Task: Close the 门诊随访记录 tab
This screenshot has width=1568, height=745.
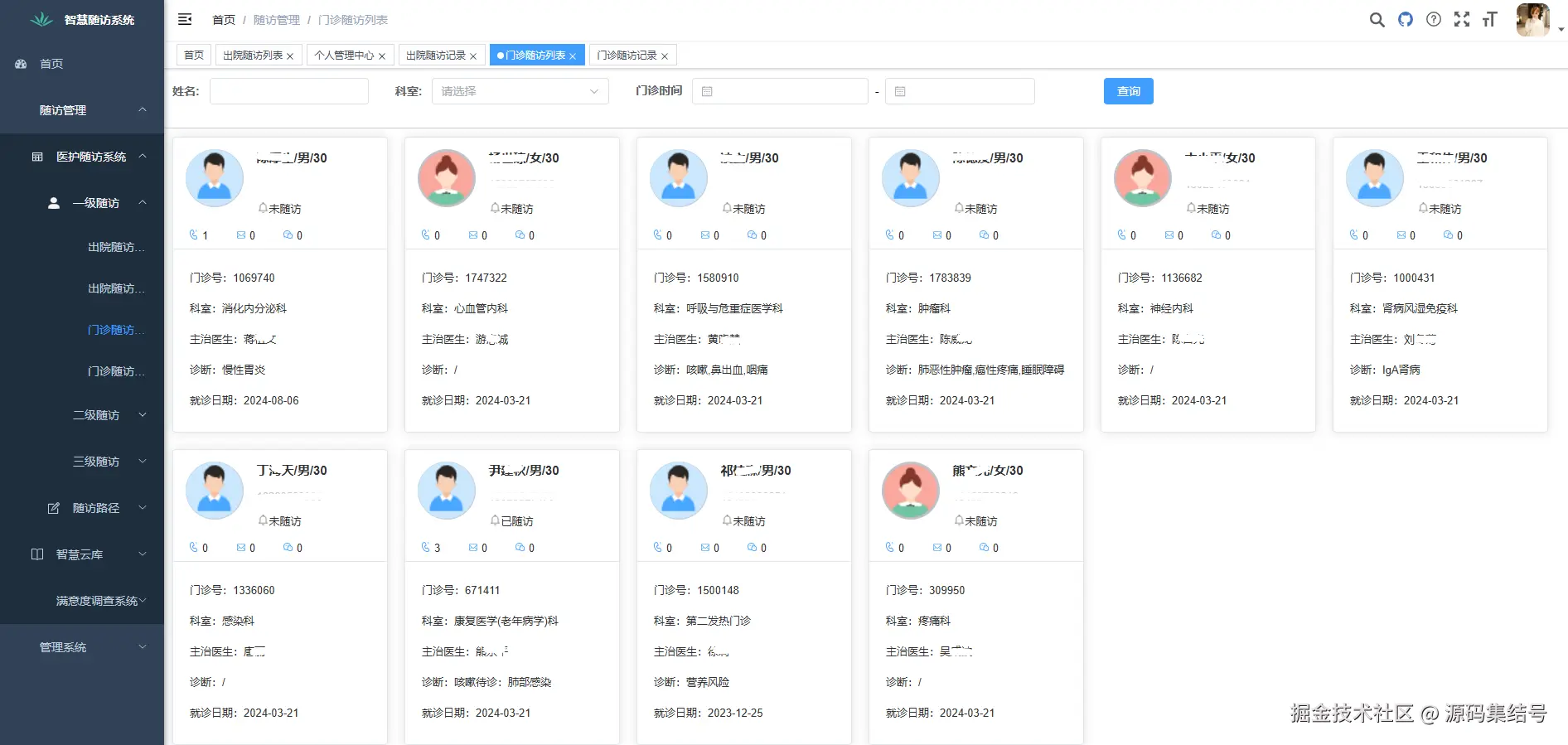Action: coord(665,56)
